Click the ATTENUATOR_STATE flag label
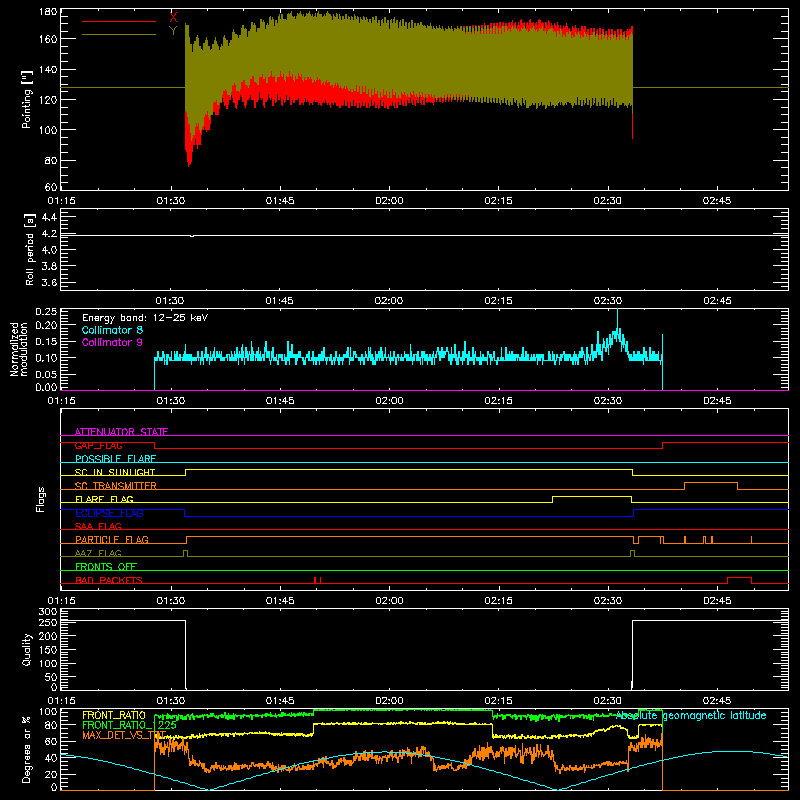The image size is (800, 800). [x=121, y=432]
